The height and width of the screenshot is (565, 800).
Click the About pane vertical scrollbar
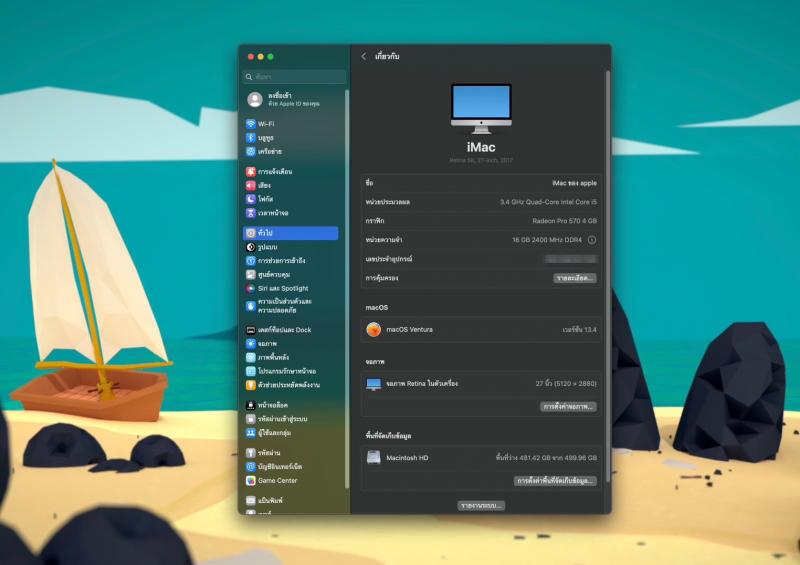click(608, 276)
